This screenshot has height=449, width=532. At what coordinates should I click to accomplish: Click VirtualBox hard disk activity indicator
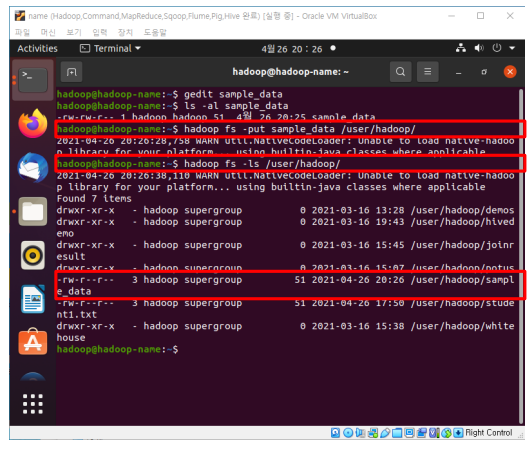click(x=335, y=433)
